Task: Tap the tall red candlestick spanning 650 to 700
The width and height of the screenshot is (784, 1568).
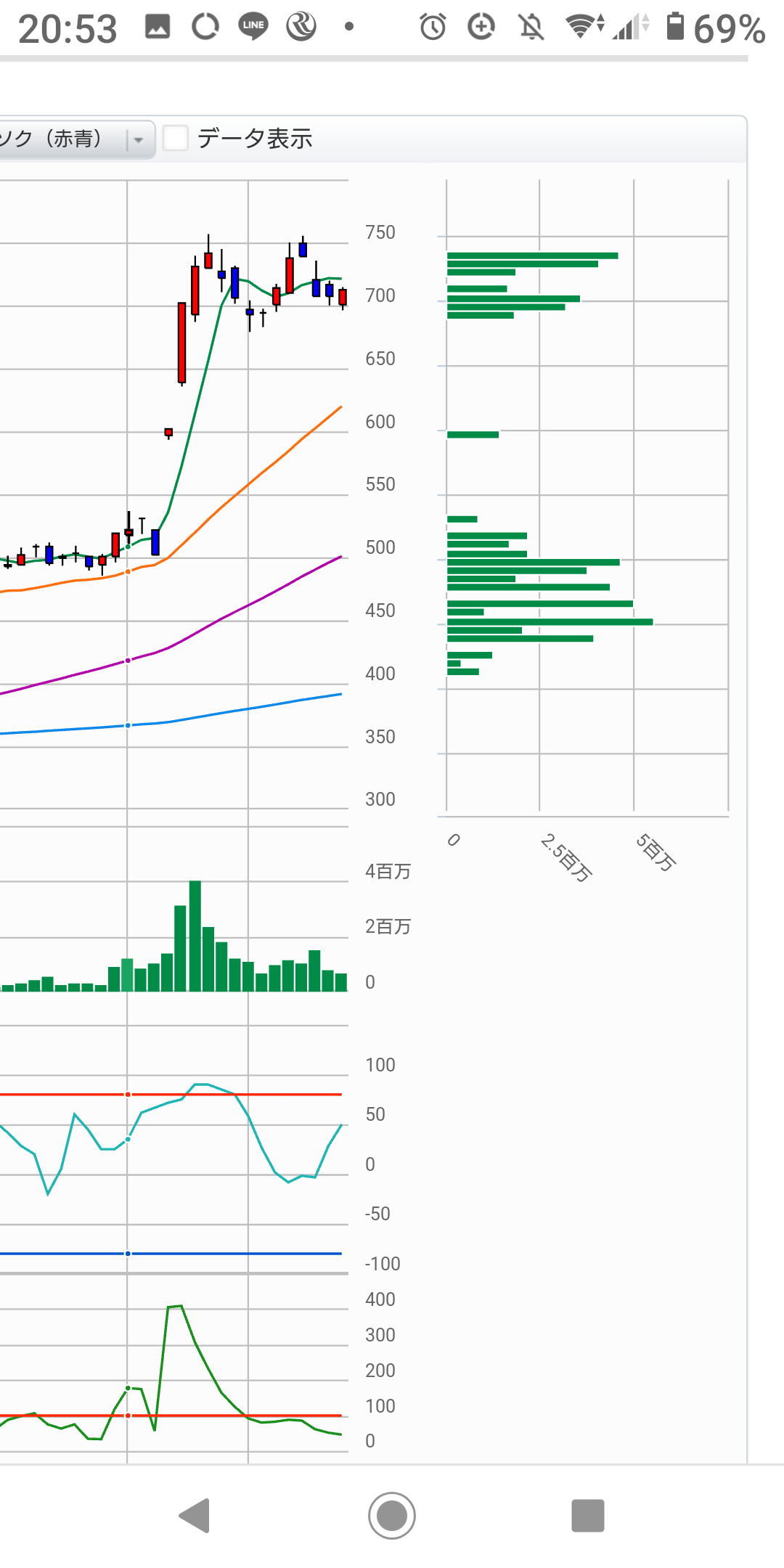Action: [181, 343]
